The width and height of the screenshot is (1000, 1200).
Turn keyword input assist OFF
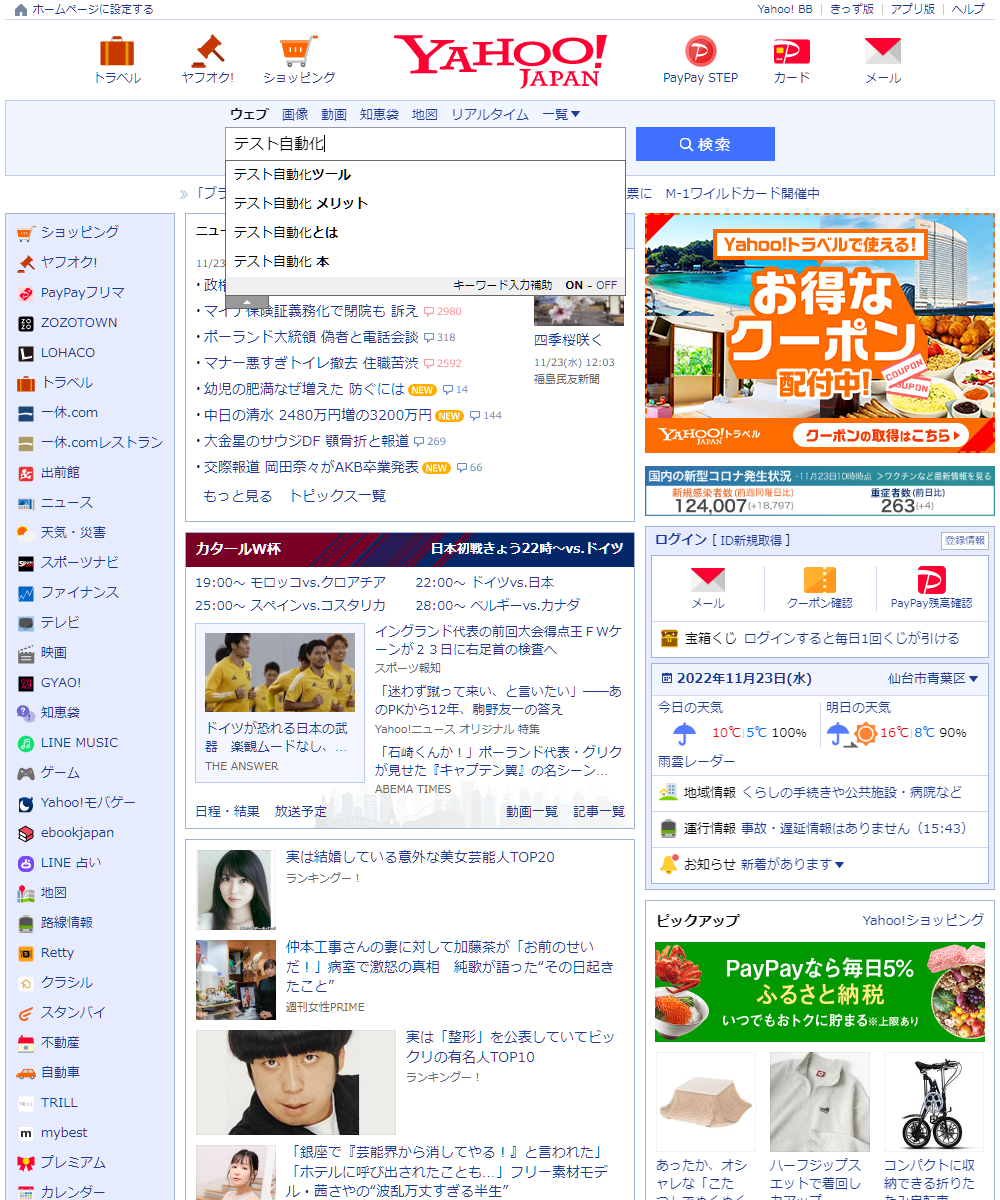(x=607, y=285)
